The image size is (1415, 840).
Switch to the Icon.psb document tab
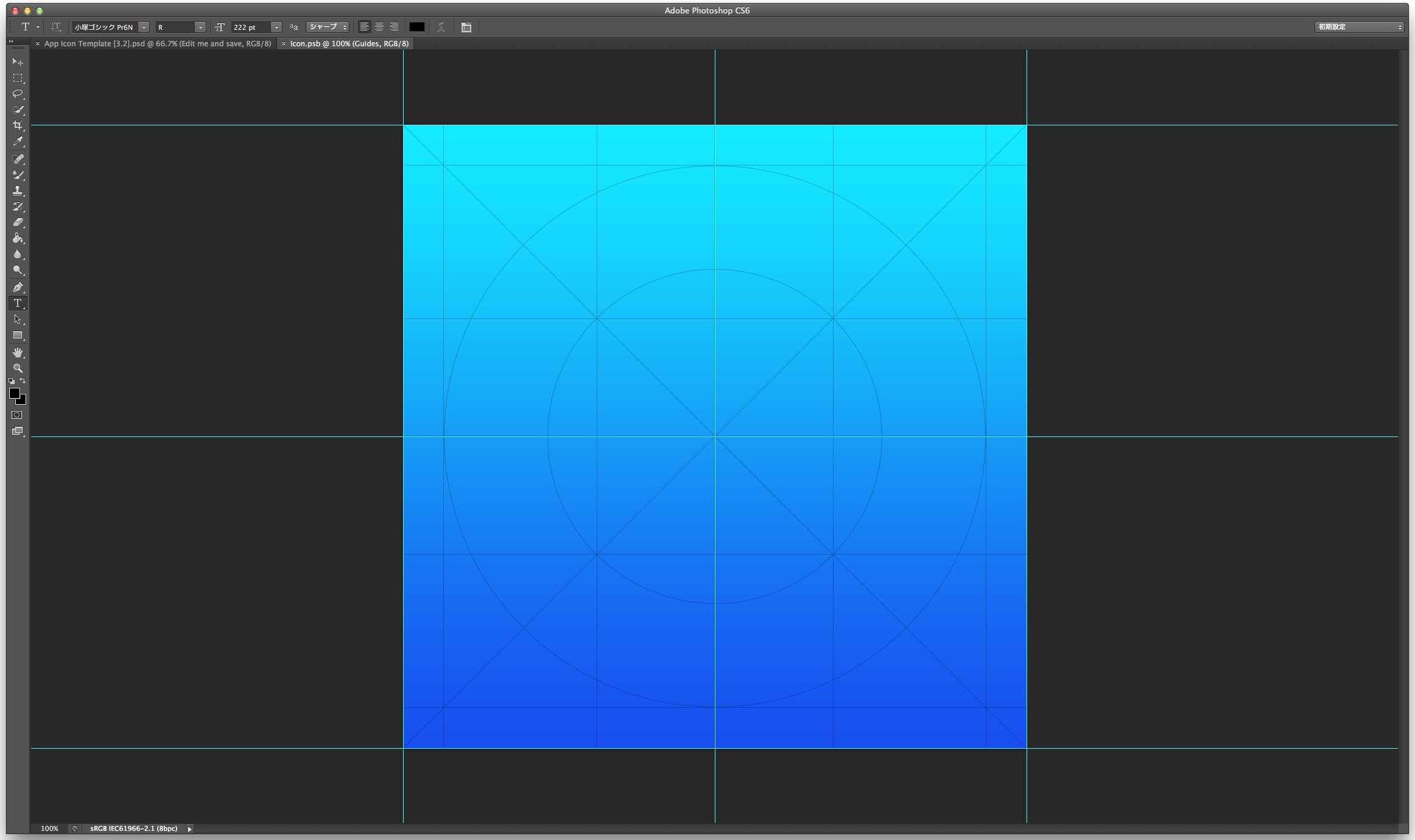pos(349,43)
